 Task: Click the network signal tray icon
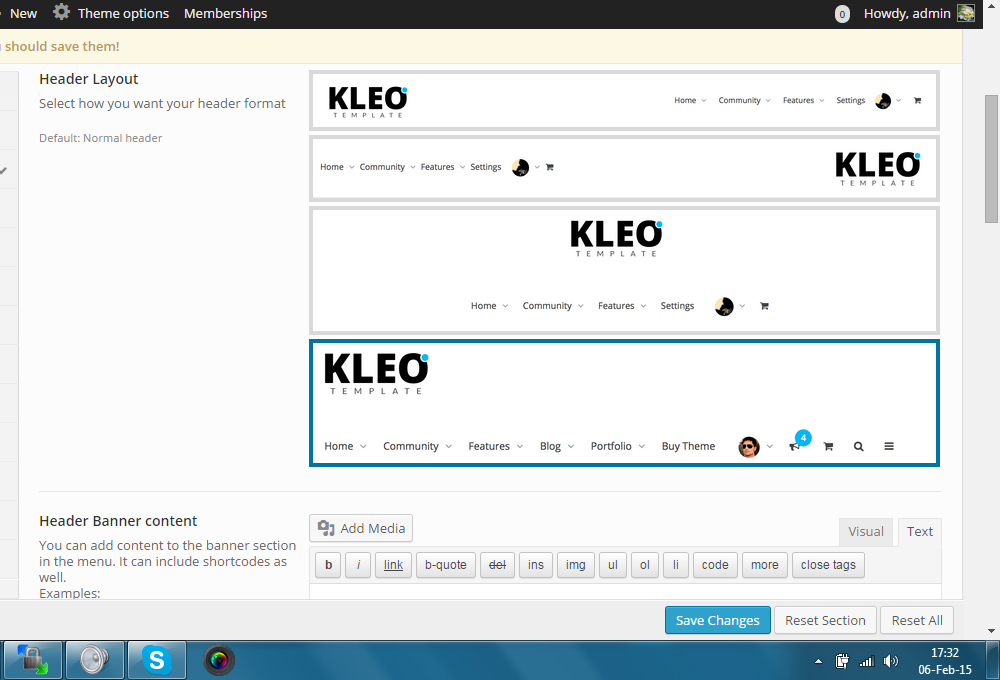click(866, 660)
